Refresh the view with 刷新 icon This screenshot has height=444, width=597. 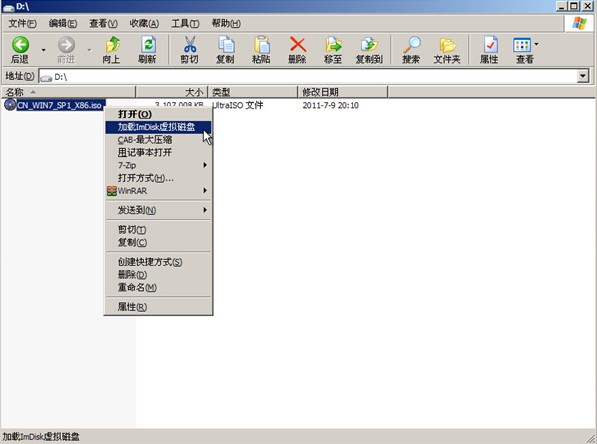click(148, 45)
